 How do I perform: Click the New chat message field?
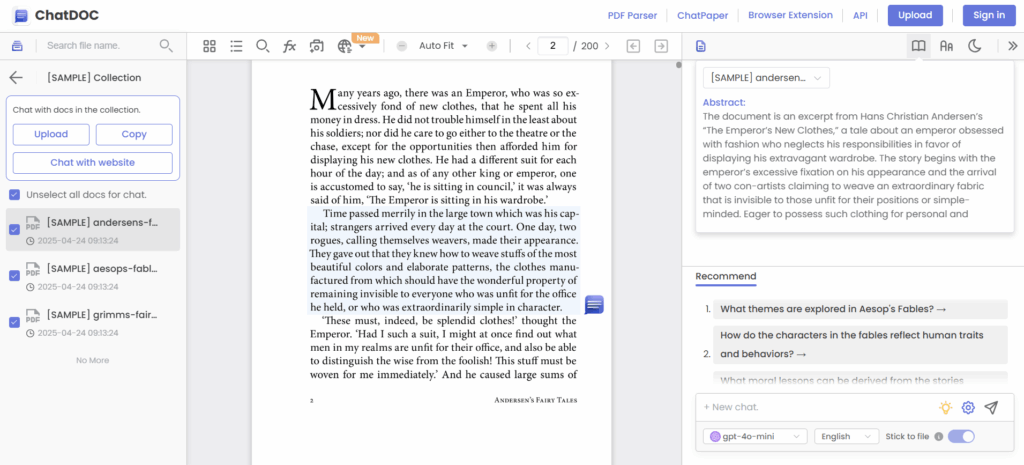point(816,408)
